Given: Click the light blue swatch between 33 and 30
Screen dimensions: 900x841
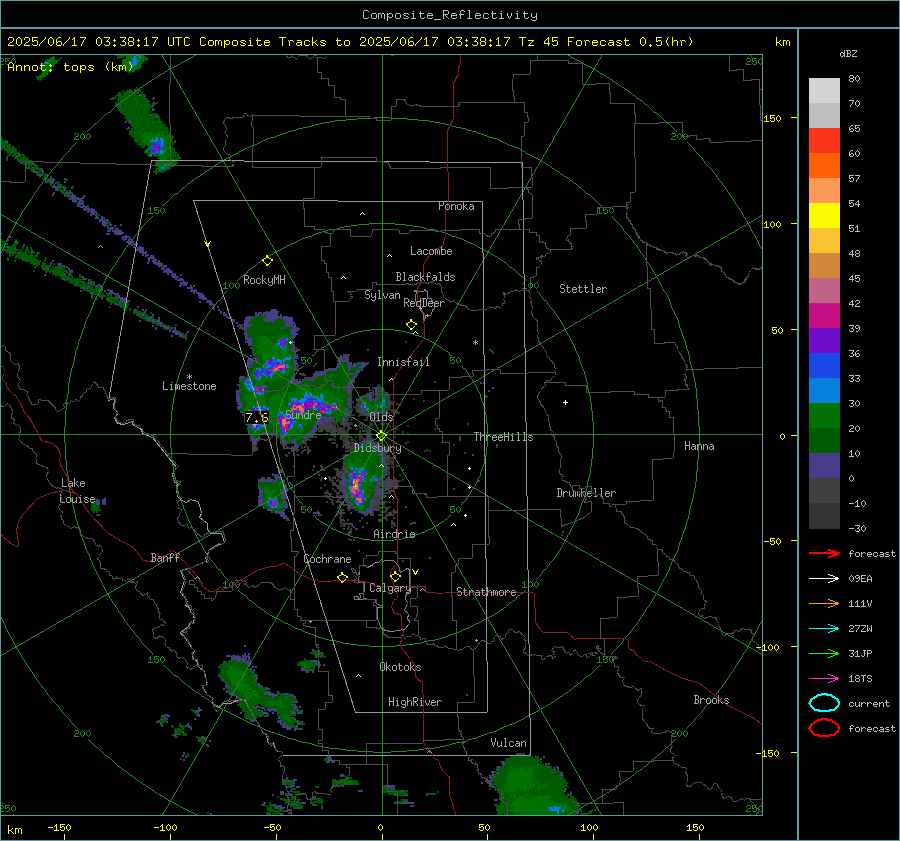Looking at the screenshot, I should pyautogui.click(x=824, y=390).
